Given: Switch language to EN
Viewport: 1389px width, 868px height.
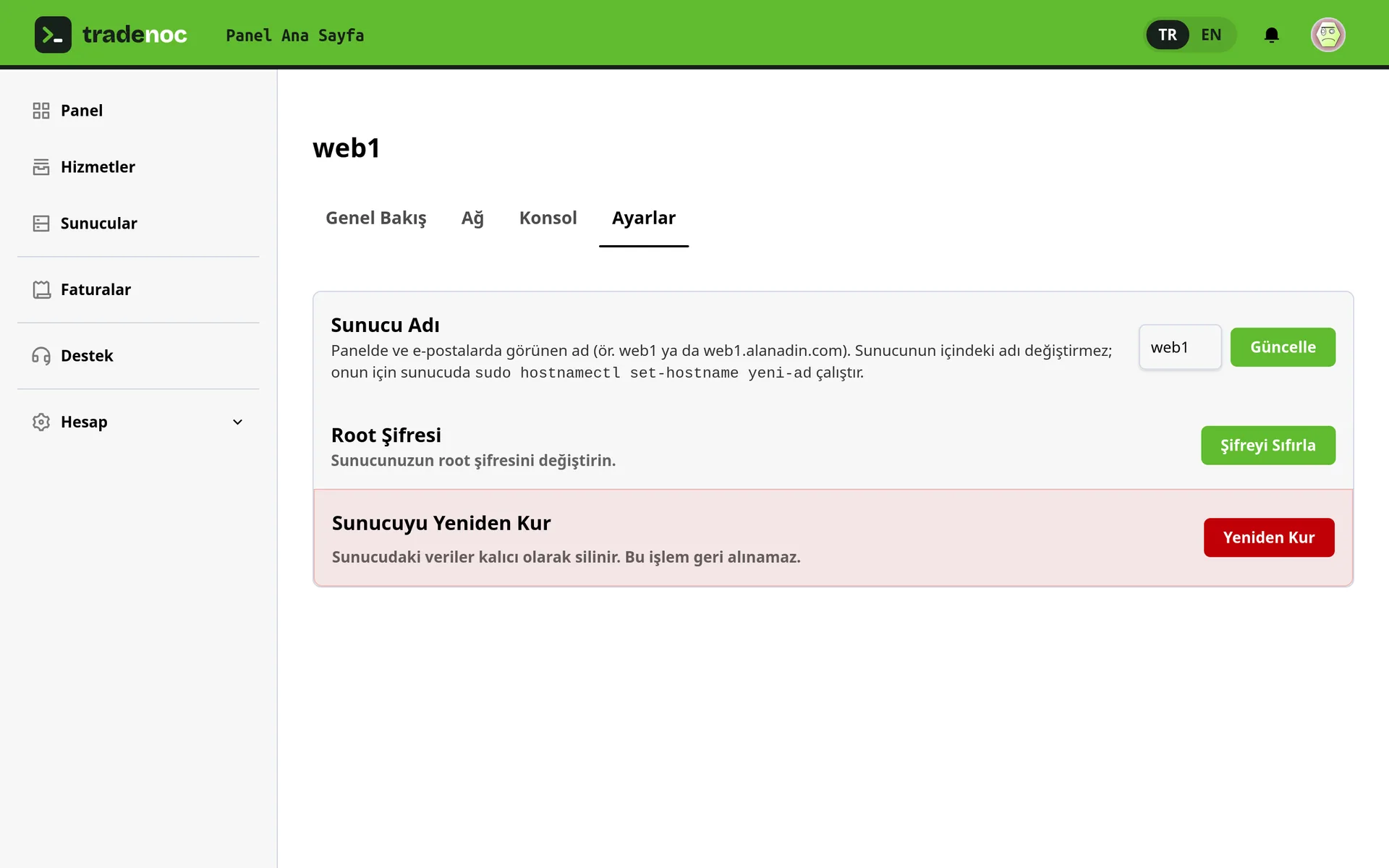Looking at the screenshot, I should pos(1211,35).
